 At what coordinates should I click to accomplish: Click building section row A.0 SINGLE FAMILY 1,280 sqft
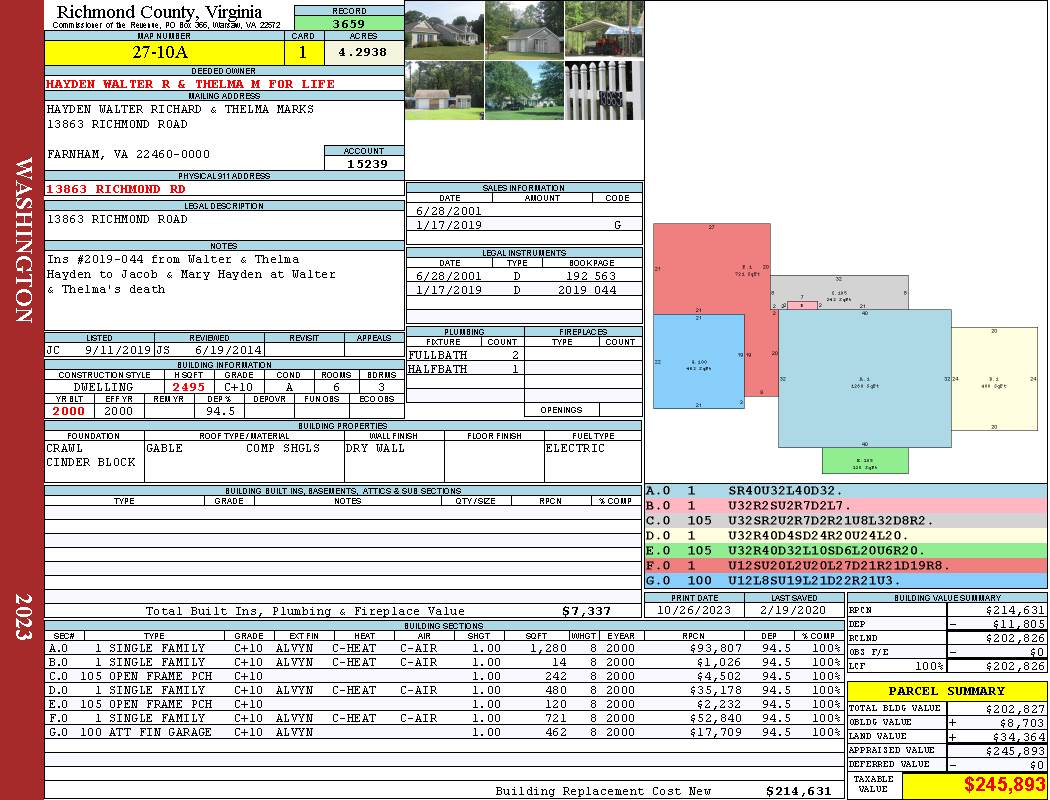coord(444,648)
